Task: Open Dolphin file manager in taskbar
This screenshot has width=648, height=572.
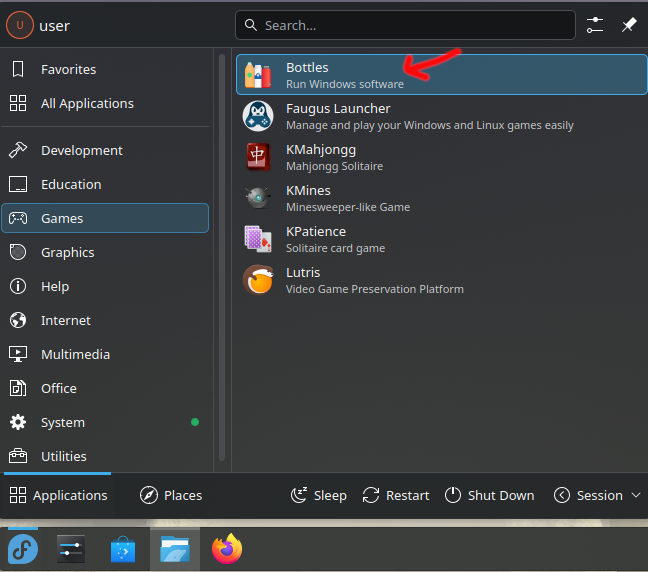Action: click(175, 549)
